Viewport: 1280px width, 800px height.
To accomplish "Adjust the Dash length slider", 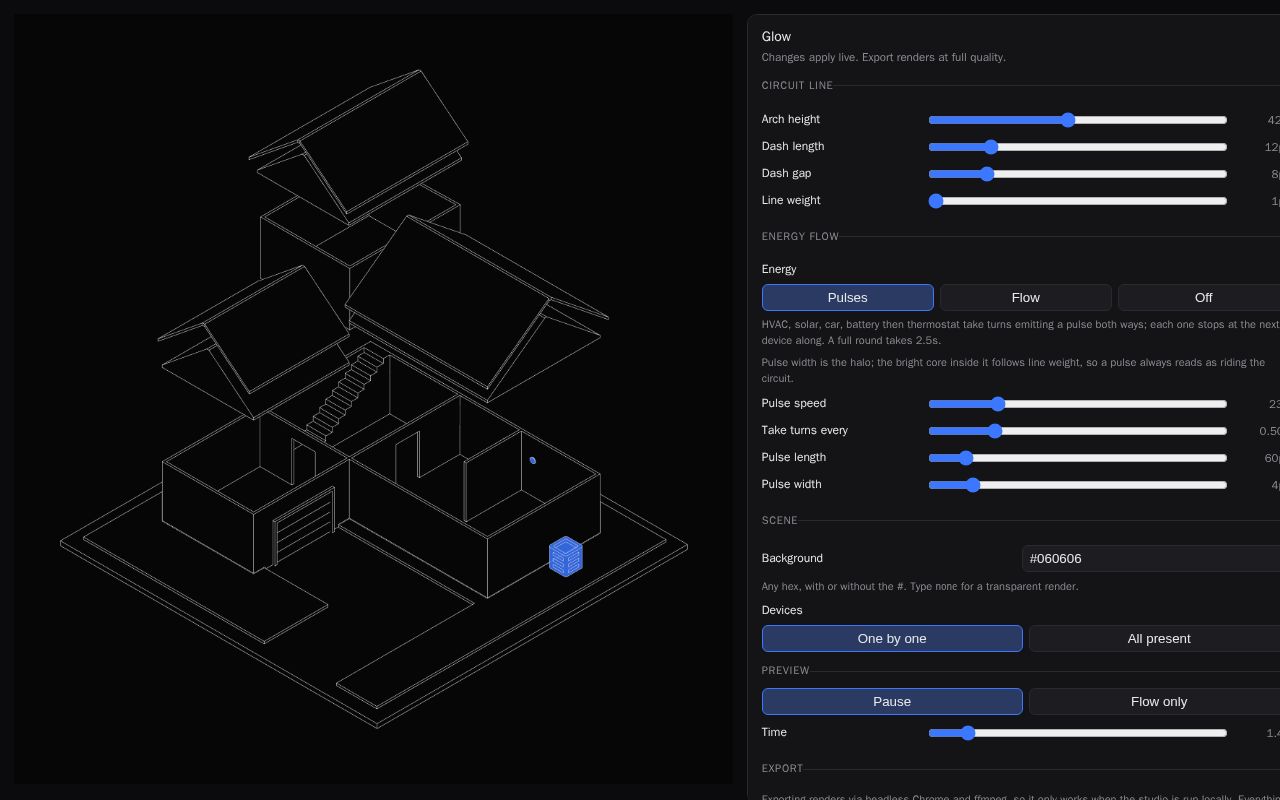I will pyautogui.click(x=1078, y=147).
